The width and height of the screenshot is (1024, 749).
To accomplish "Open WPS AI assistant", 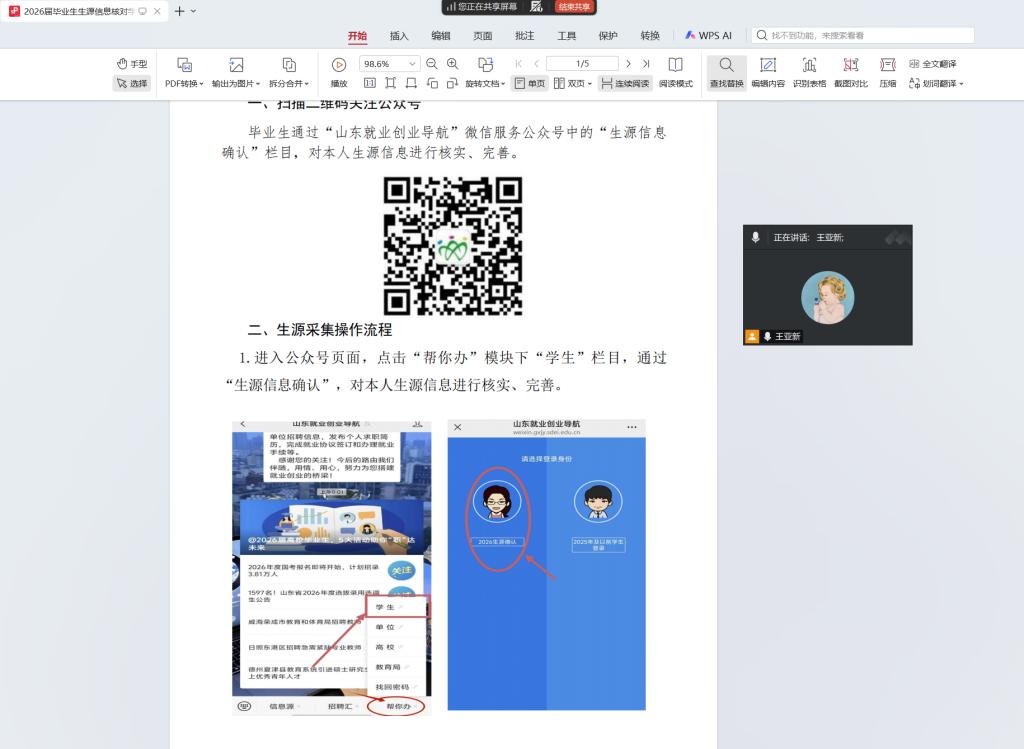I will tap(709, 35).
